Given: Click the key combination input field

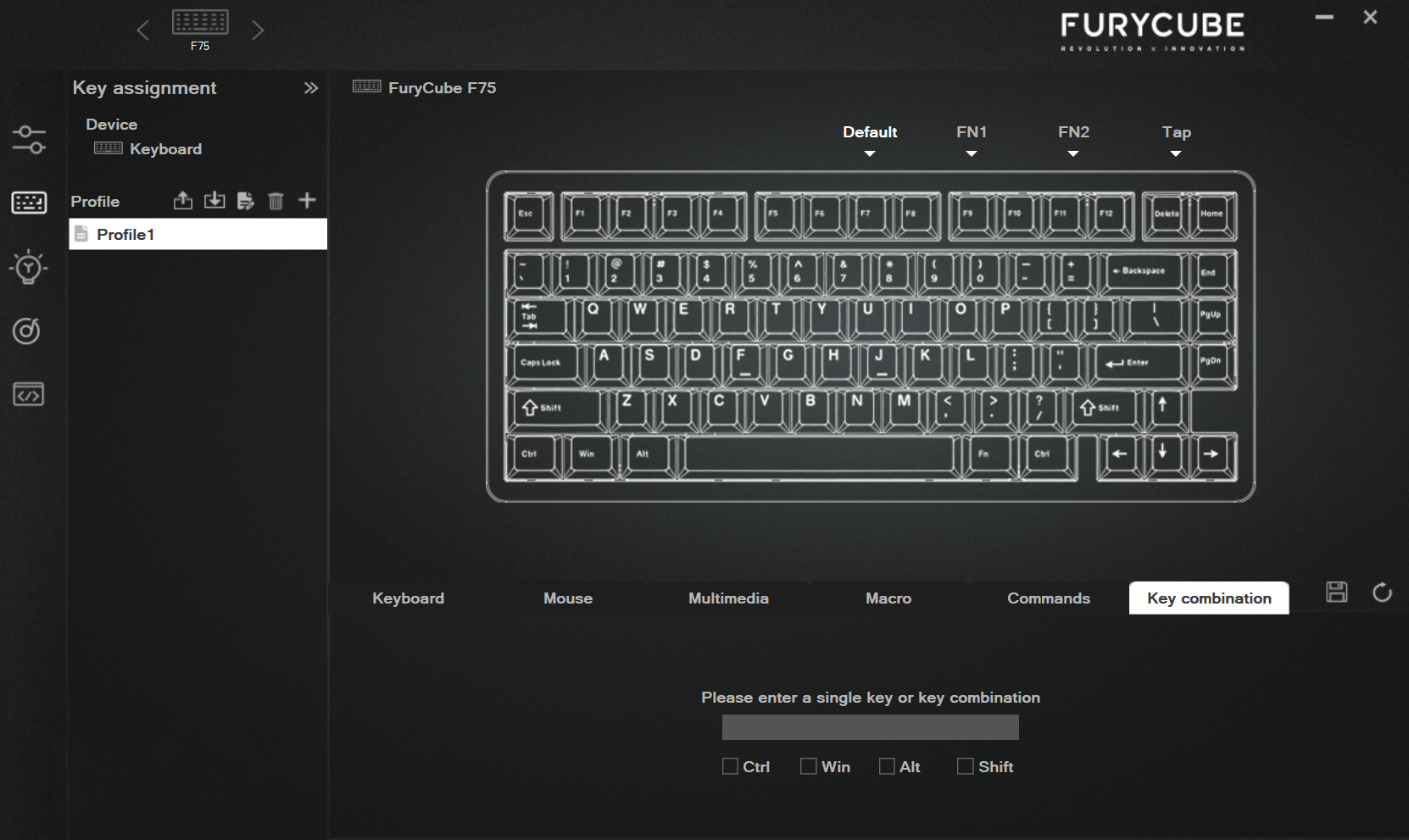Looking at the screenshot, I should (x=870, y=727).
